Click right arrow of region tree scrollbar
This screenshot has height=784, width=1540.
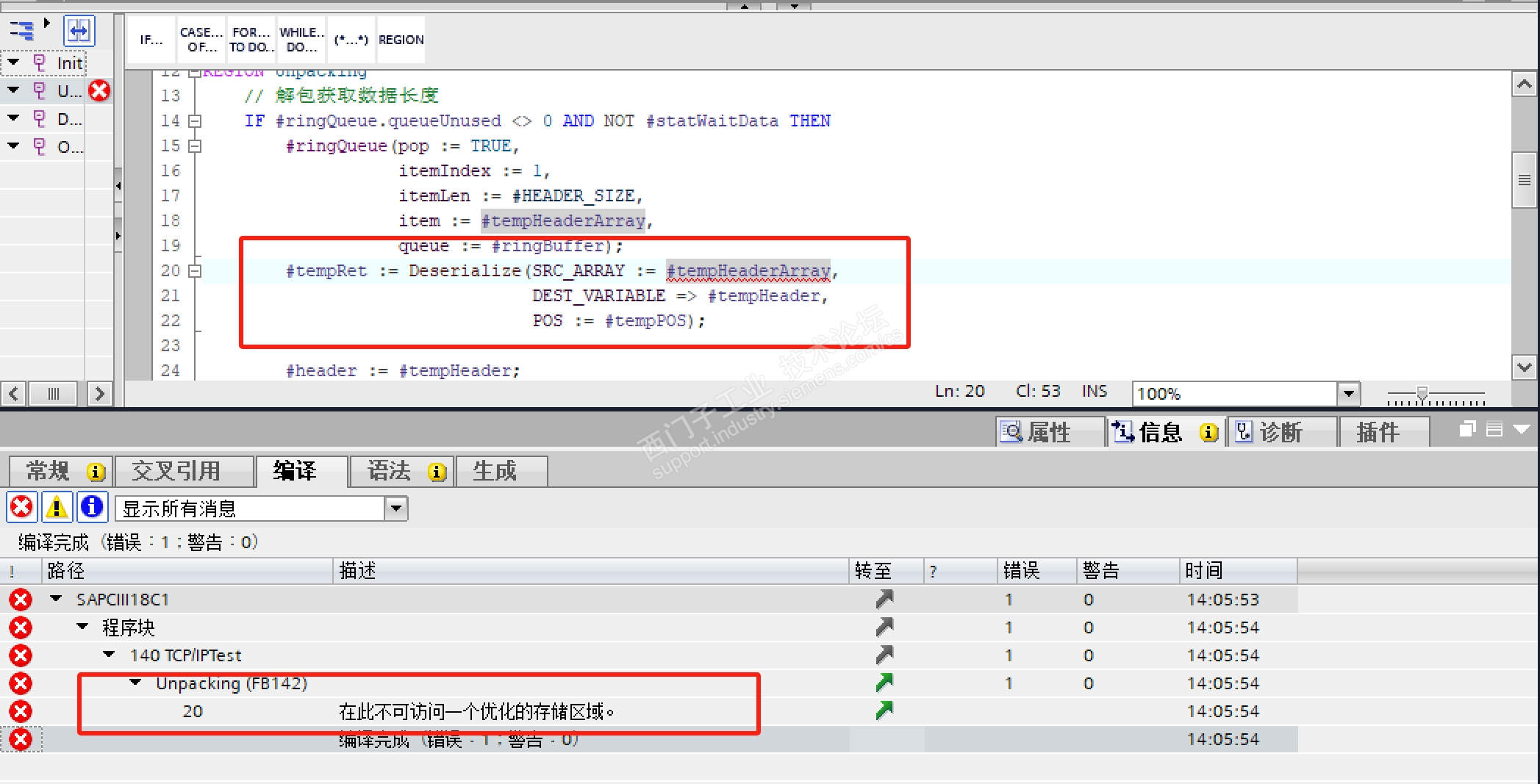click(99, 394)
